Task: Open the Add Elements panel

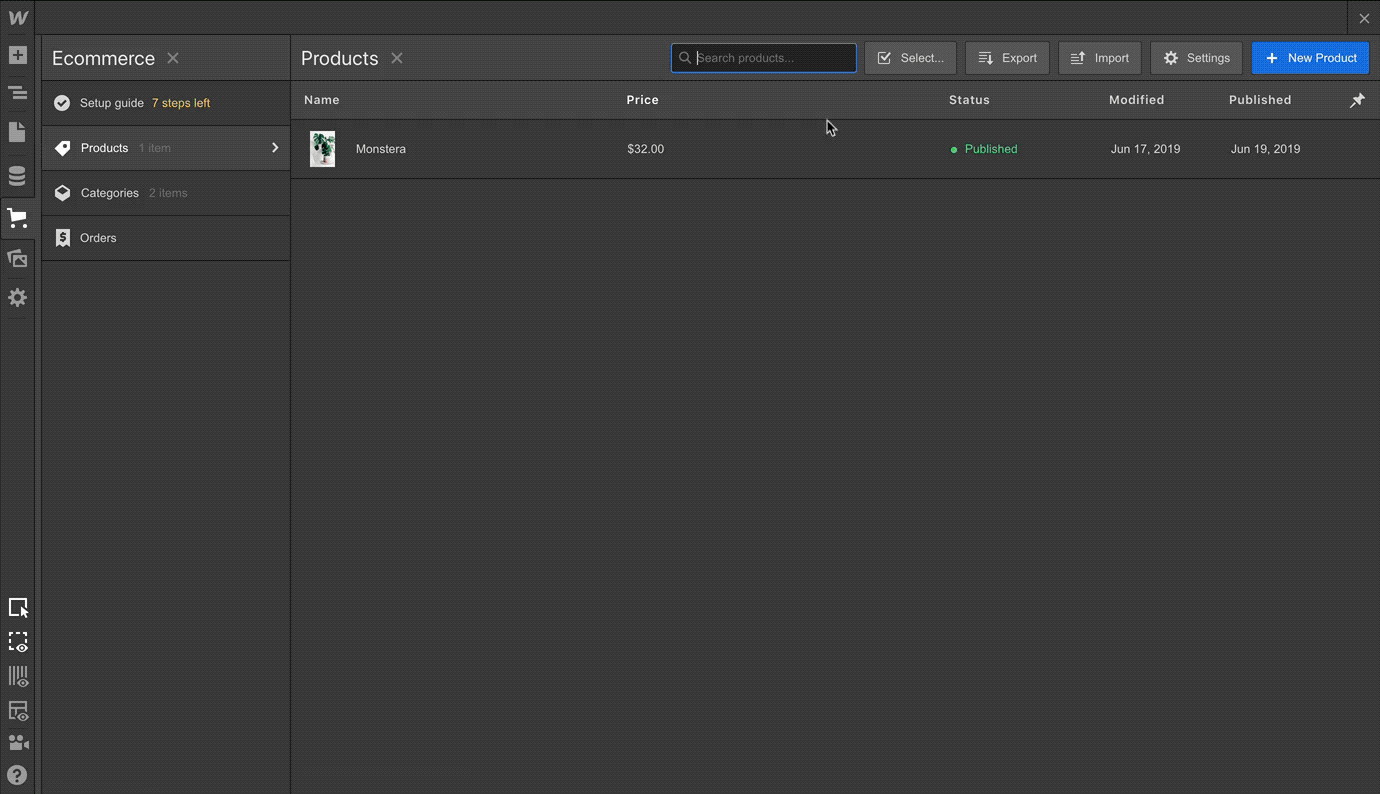Action: pyautogui.click(x=18, y=55)
